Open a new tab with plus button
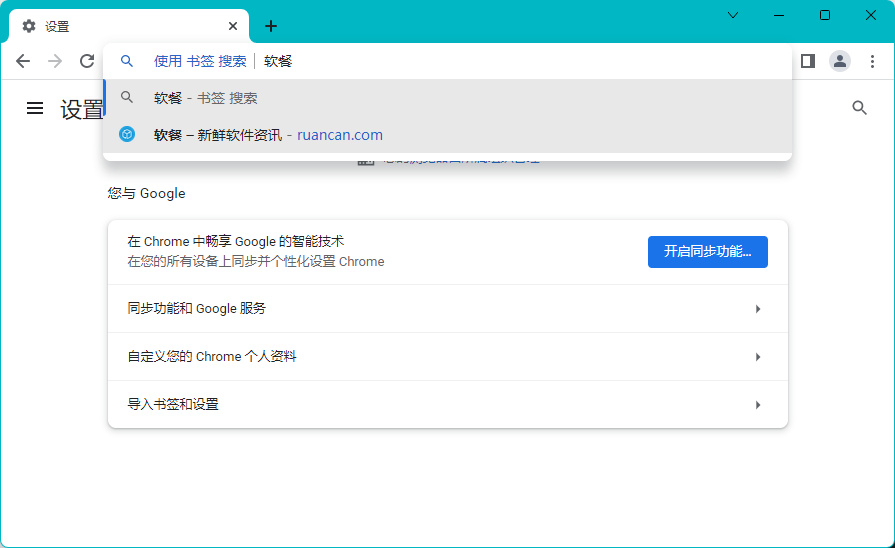Viewport: 895px width, 548px height. coord(270,26)
